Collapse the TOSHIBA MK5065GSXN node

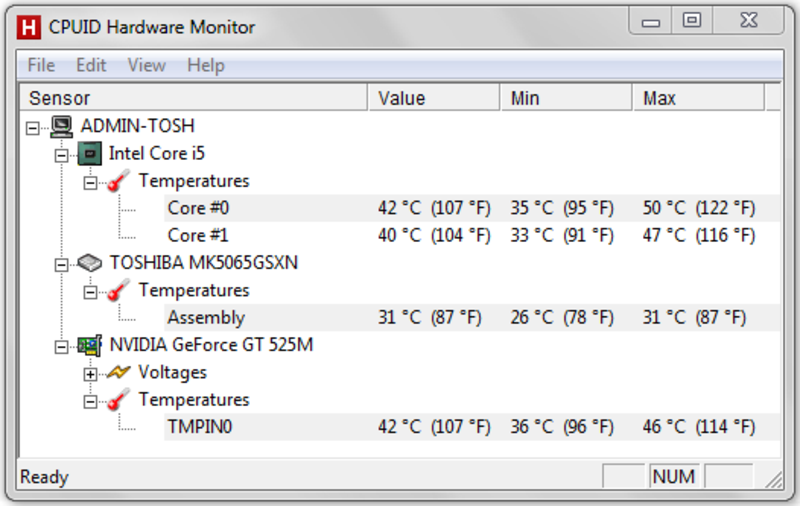pyautogui.click(x=61, y=265)
